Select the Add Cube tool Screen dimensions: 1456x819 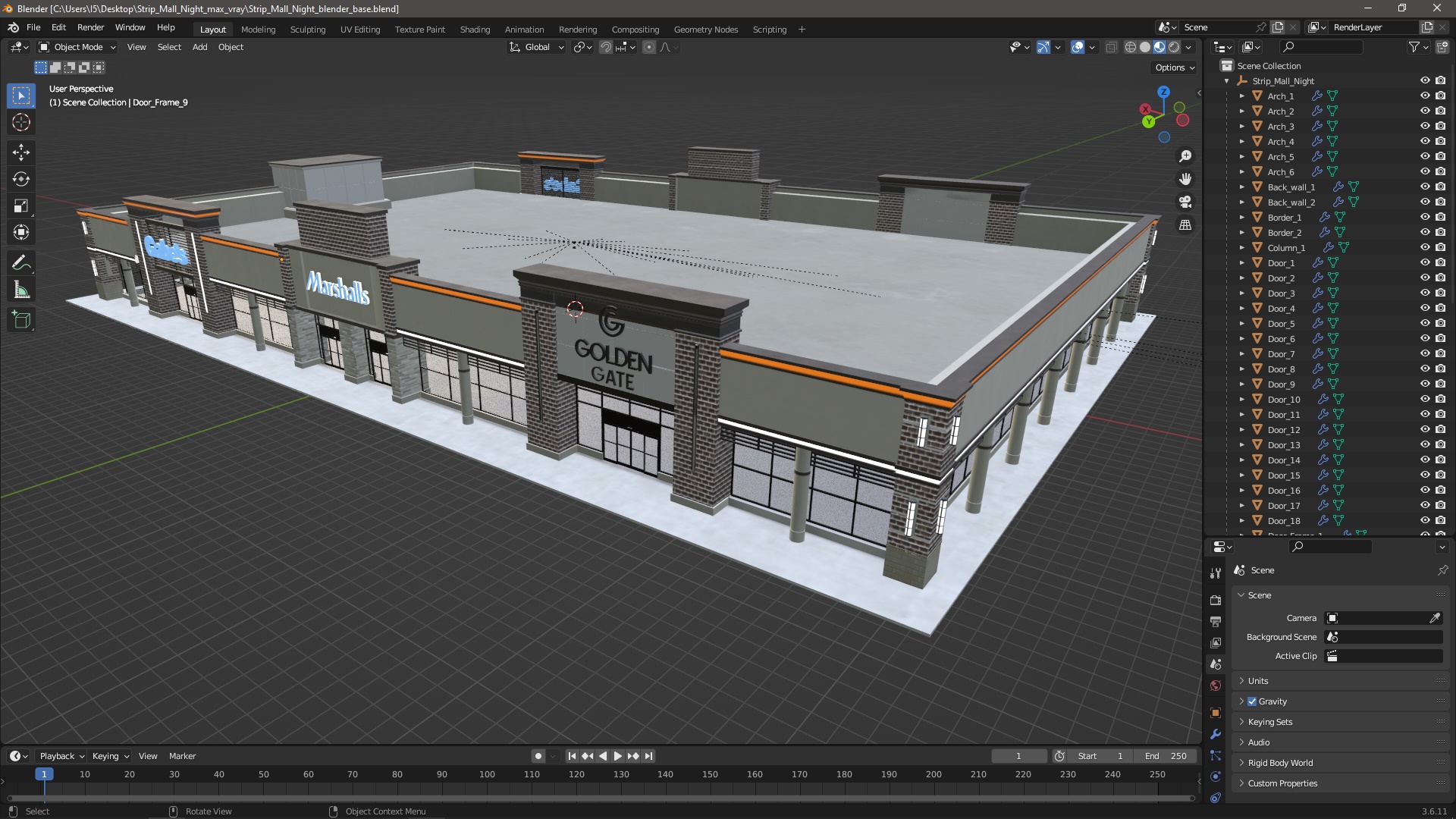pos(21,320)
